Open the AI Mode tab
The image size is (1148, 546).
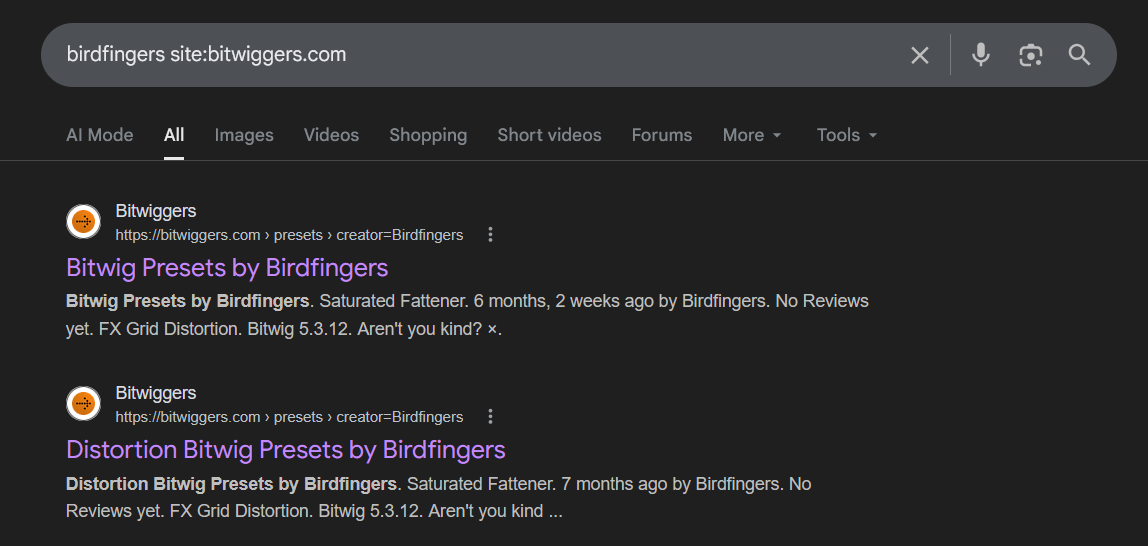(99, 135)
